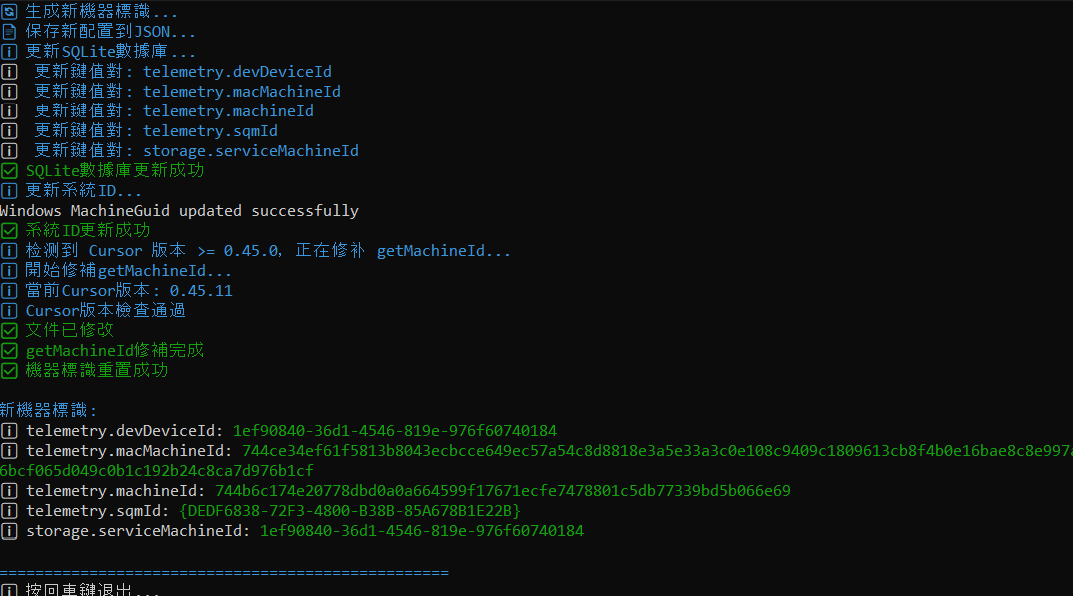Click the info icon beside Cursor版本檢查通過
The image size is (1073, 596).
pos(9,311)
